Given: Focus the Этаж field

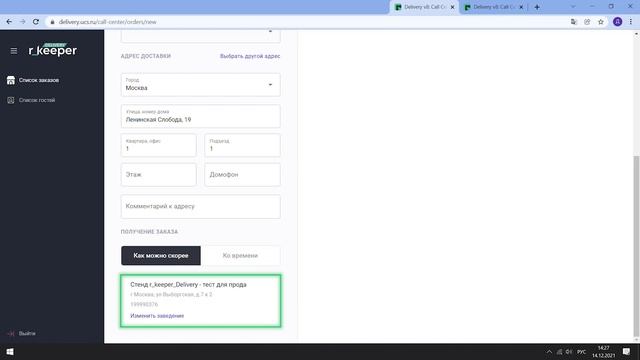Looking at the screenshot, I should click(x=158, y=174).
